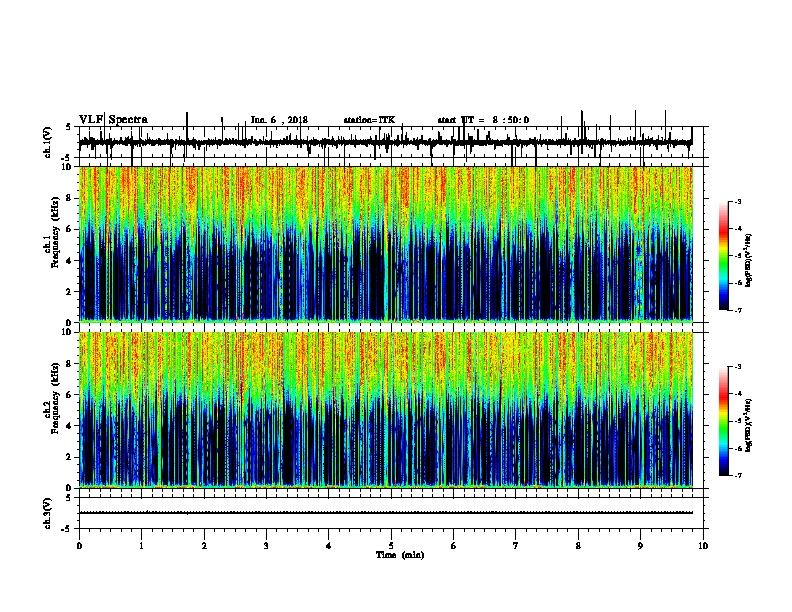Click the "VLF Spectra" plot title
The width and height of the screenshot is (792, 612).
[113, 120]
